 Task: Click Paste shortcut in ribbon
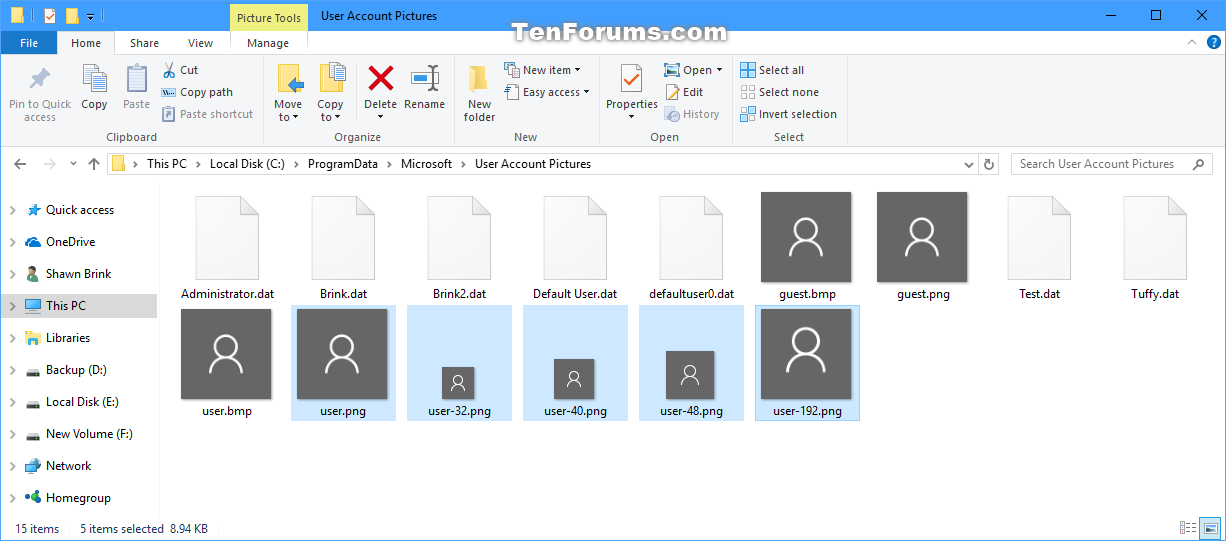(x=208, y=114)
